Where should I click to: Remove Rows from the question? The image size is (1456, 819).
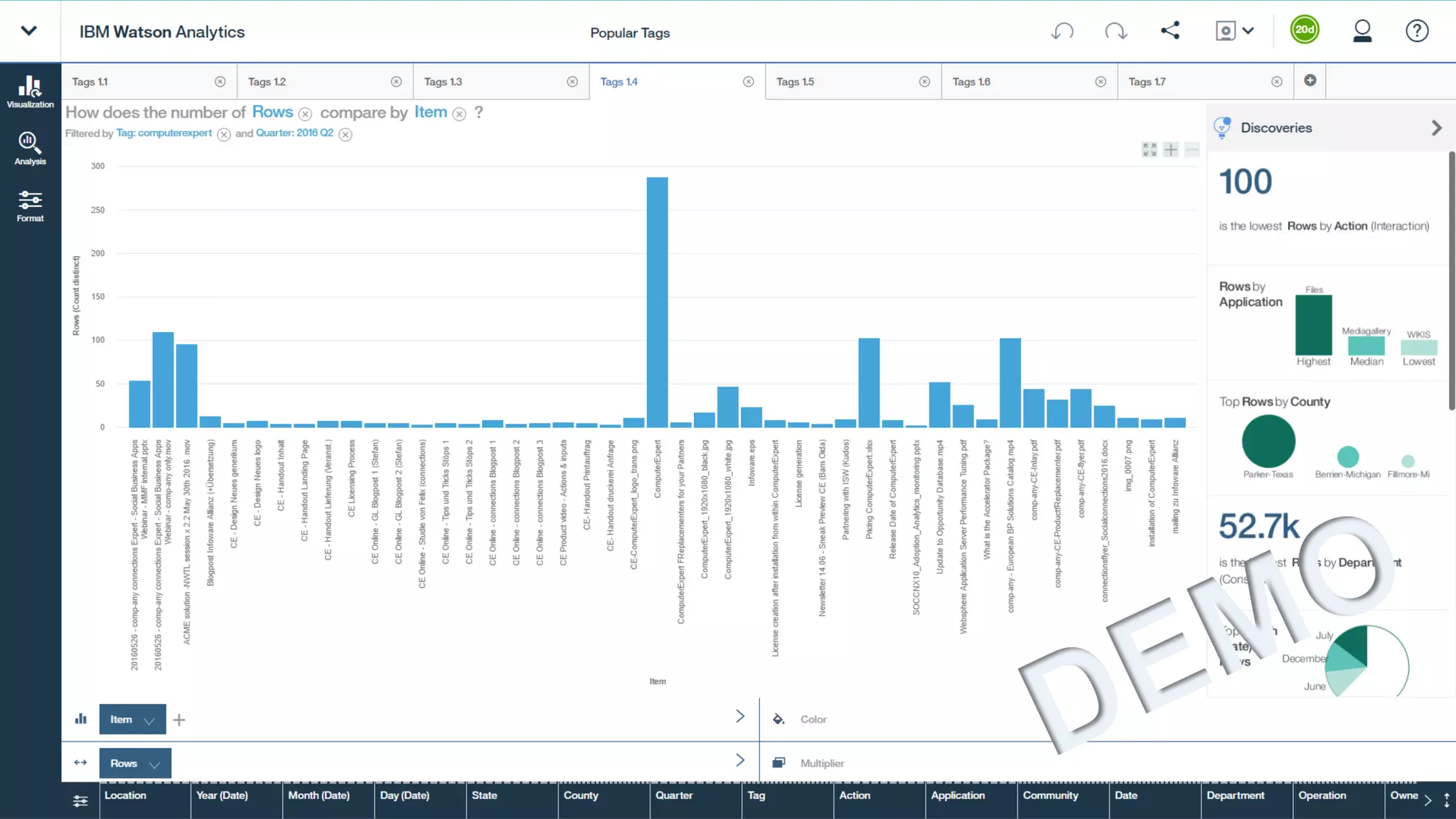pos(305,114)
